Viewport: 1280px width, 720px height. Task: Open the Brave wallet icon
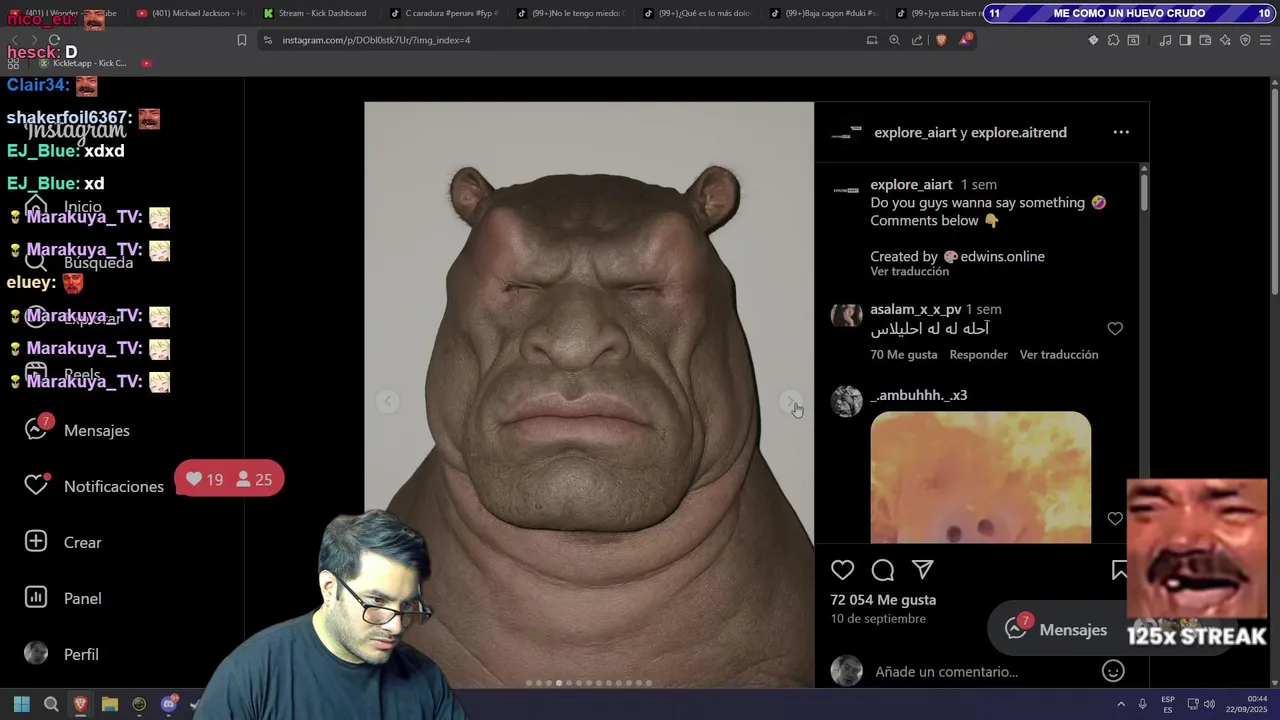(1205, 40)
